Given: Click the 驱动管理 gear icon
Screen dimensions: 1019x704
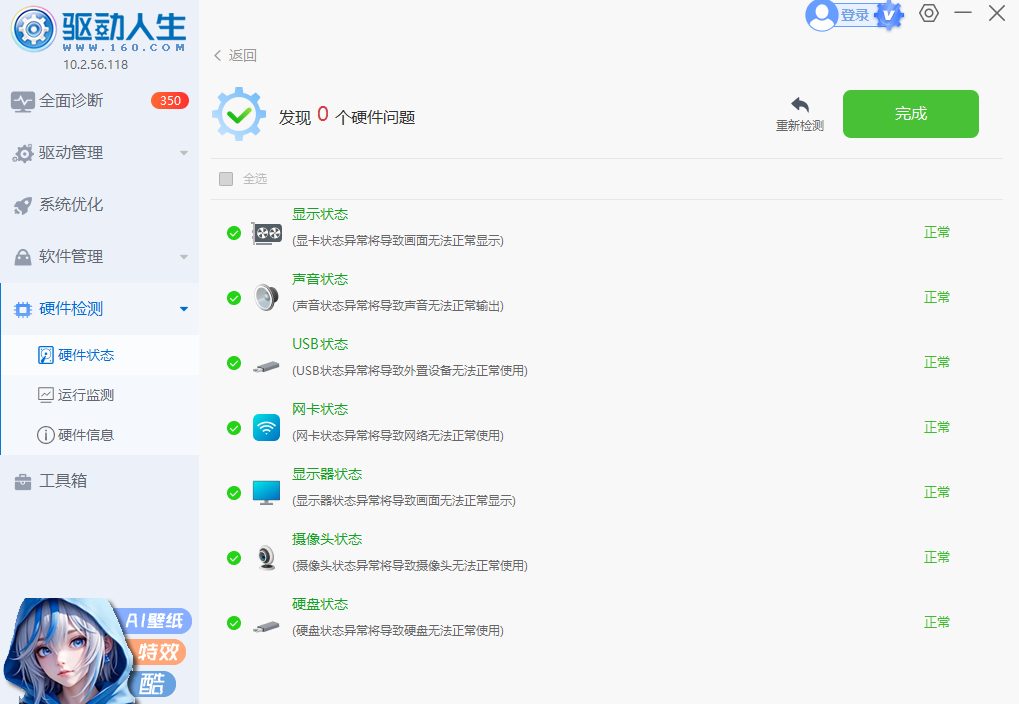Looking at the screenshot, I should (23, 153).
